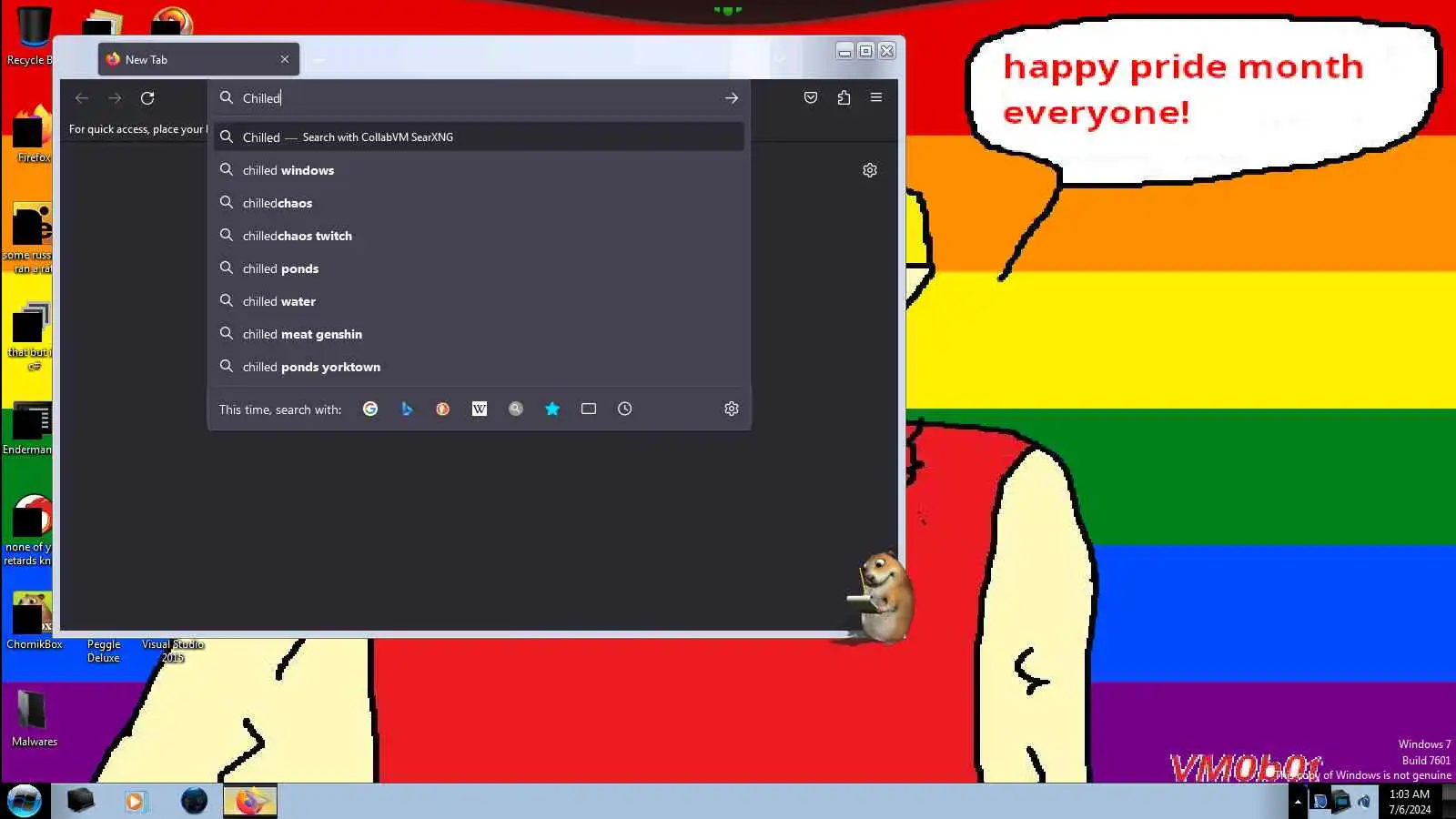Select the ChomikBox desktop icon
Image resolution: width=1456 pixels, height=819 pixels.
tap(34, 621)
